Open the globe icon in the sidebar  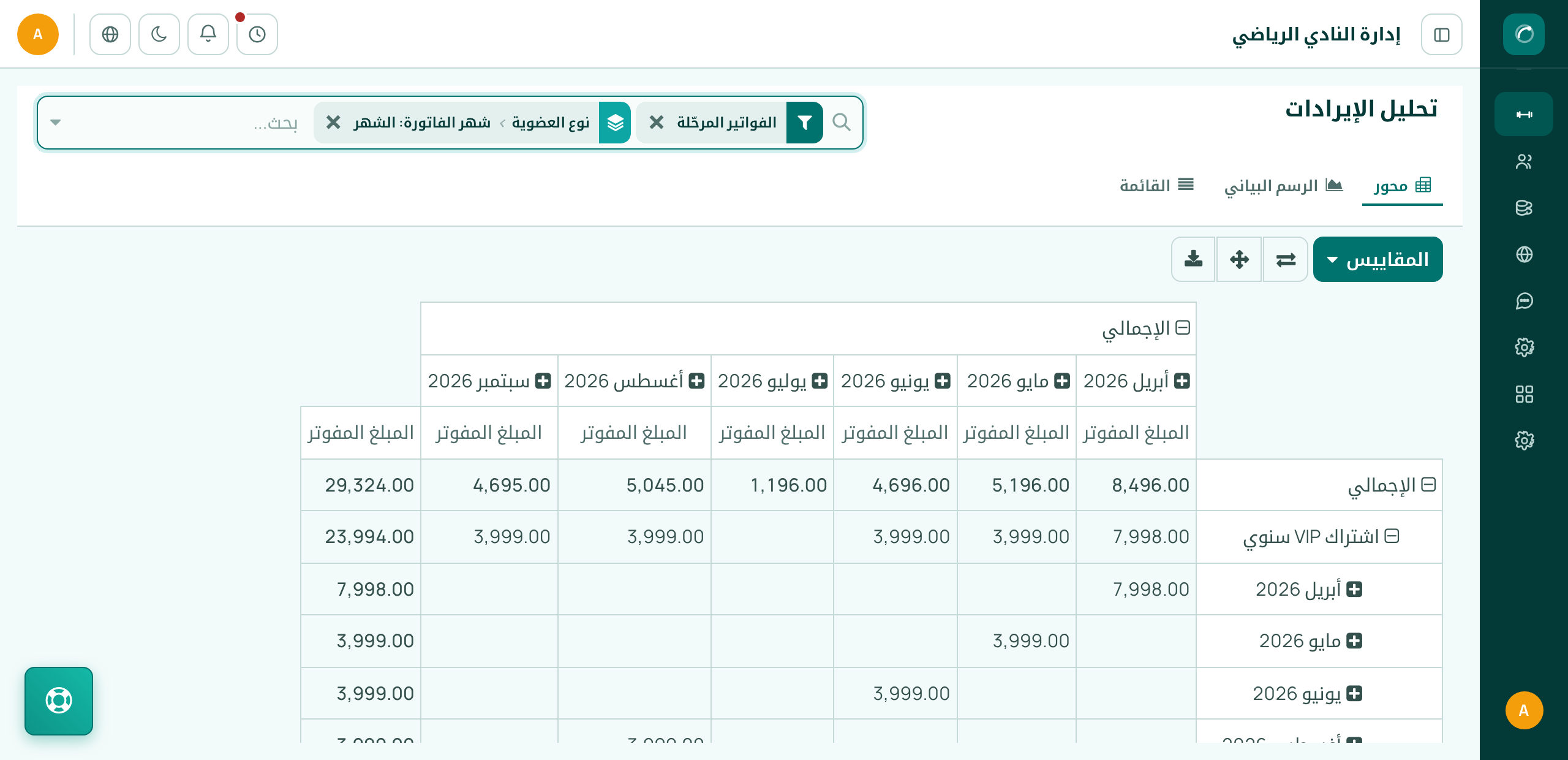point(1523,254)
